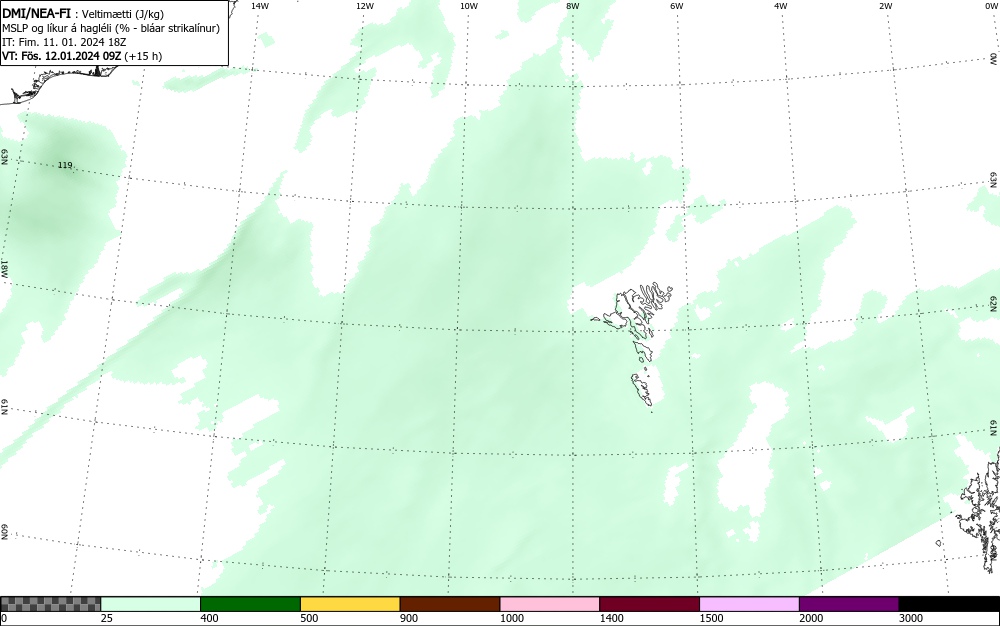The image size is (1000, 626).
Task: Click the legend value '1500'
Action: [x=712, y=618]
